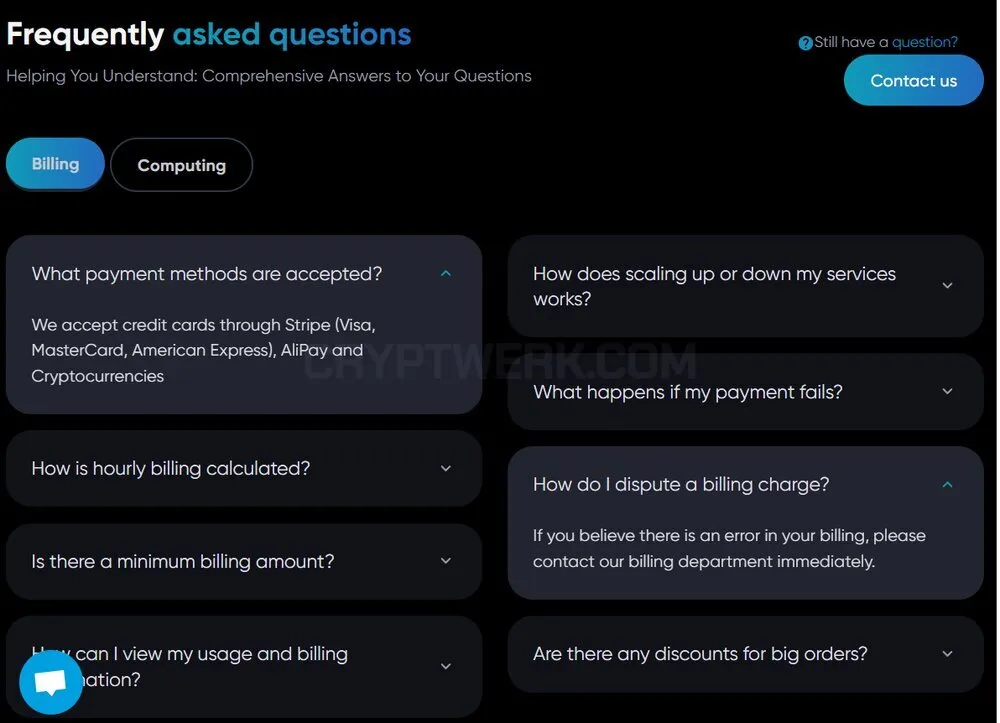This screenshot has height=723, width=1000.
Task: Switch to the Computing tab
Action: 182,165
